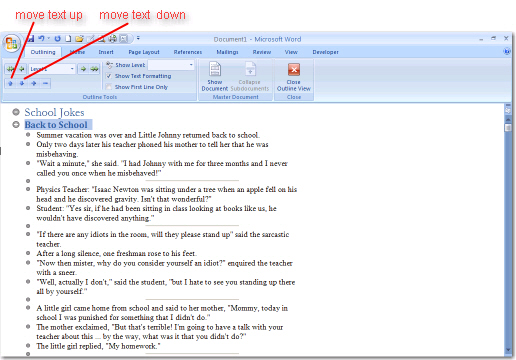The width and height of the screenshot is (516, 360).
Task: Move selected text up
Action: 11,83
